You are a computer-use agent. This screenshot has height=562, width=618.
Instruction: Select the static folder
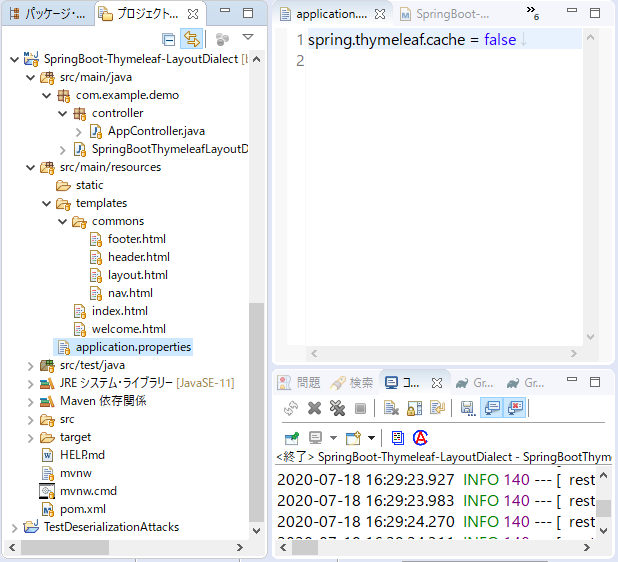coord(89,185)
